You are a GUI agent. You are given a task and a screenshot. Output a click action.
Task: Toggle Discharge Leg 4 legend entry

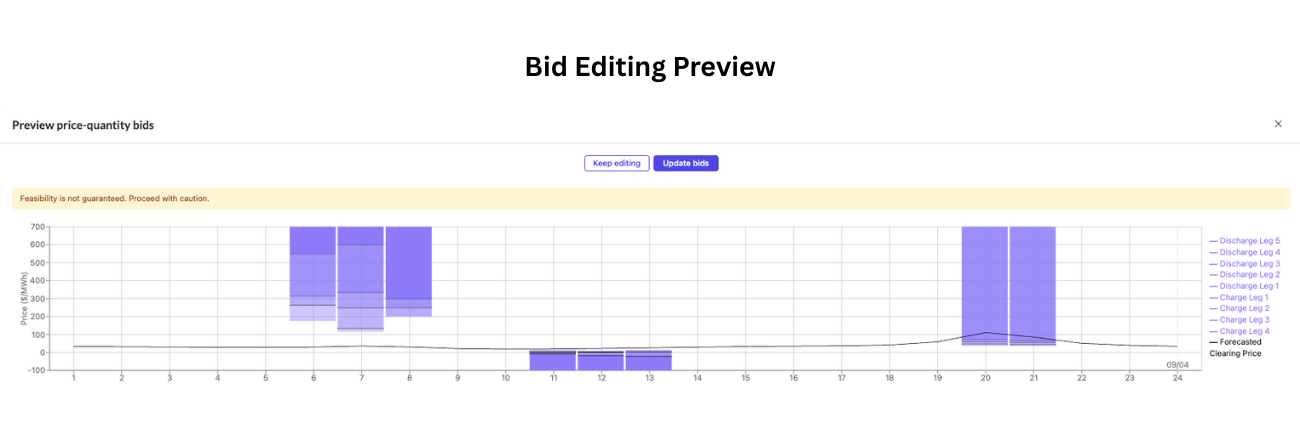point(1244,252)
